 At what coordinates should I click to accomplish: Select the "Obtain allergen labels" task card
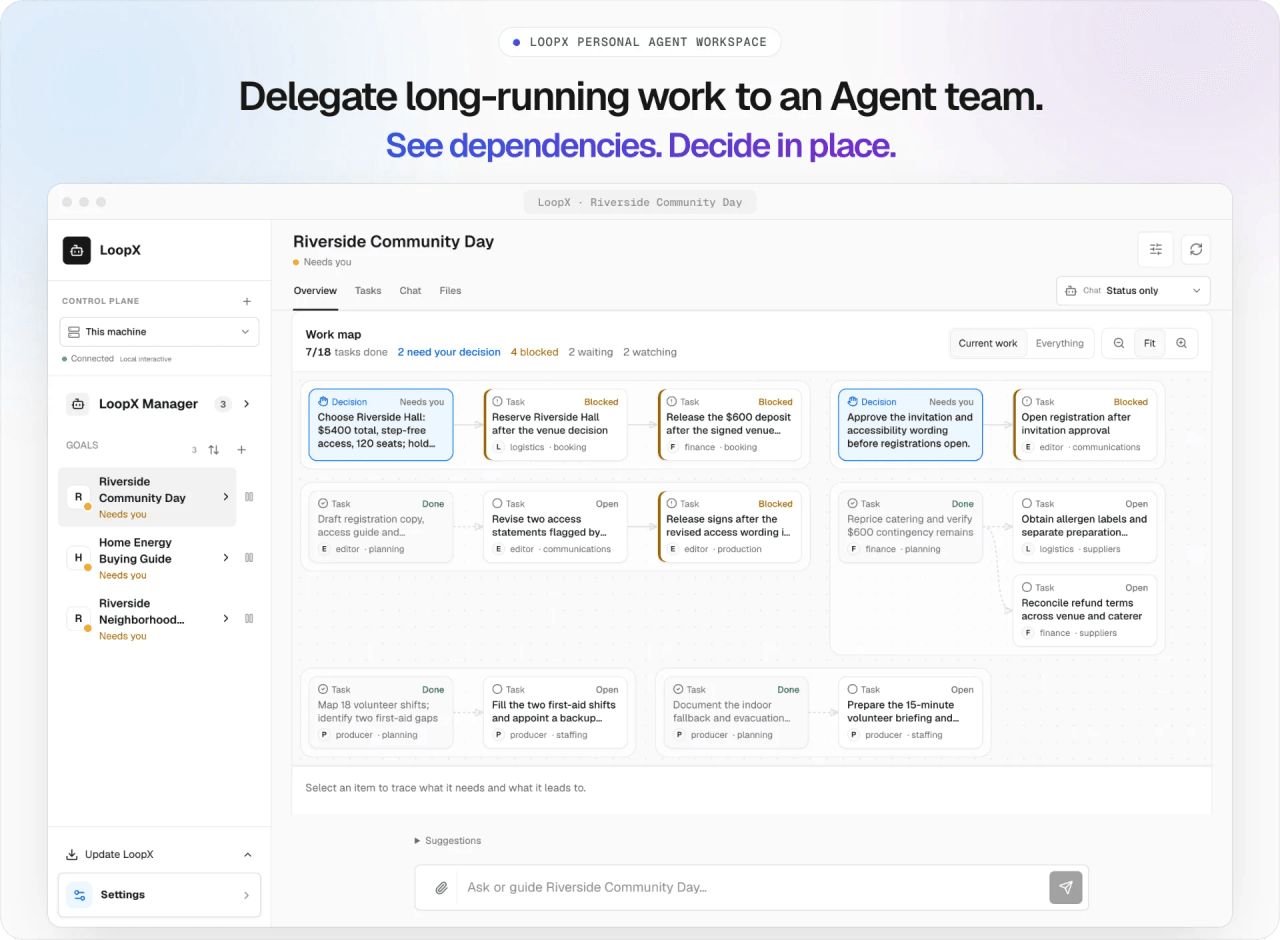point(1085,527)
